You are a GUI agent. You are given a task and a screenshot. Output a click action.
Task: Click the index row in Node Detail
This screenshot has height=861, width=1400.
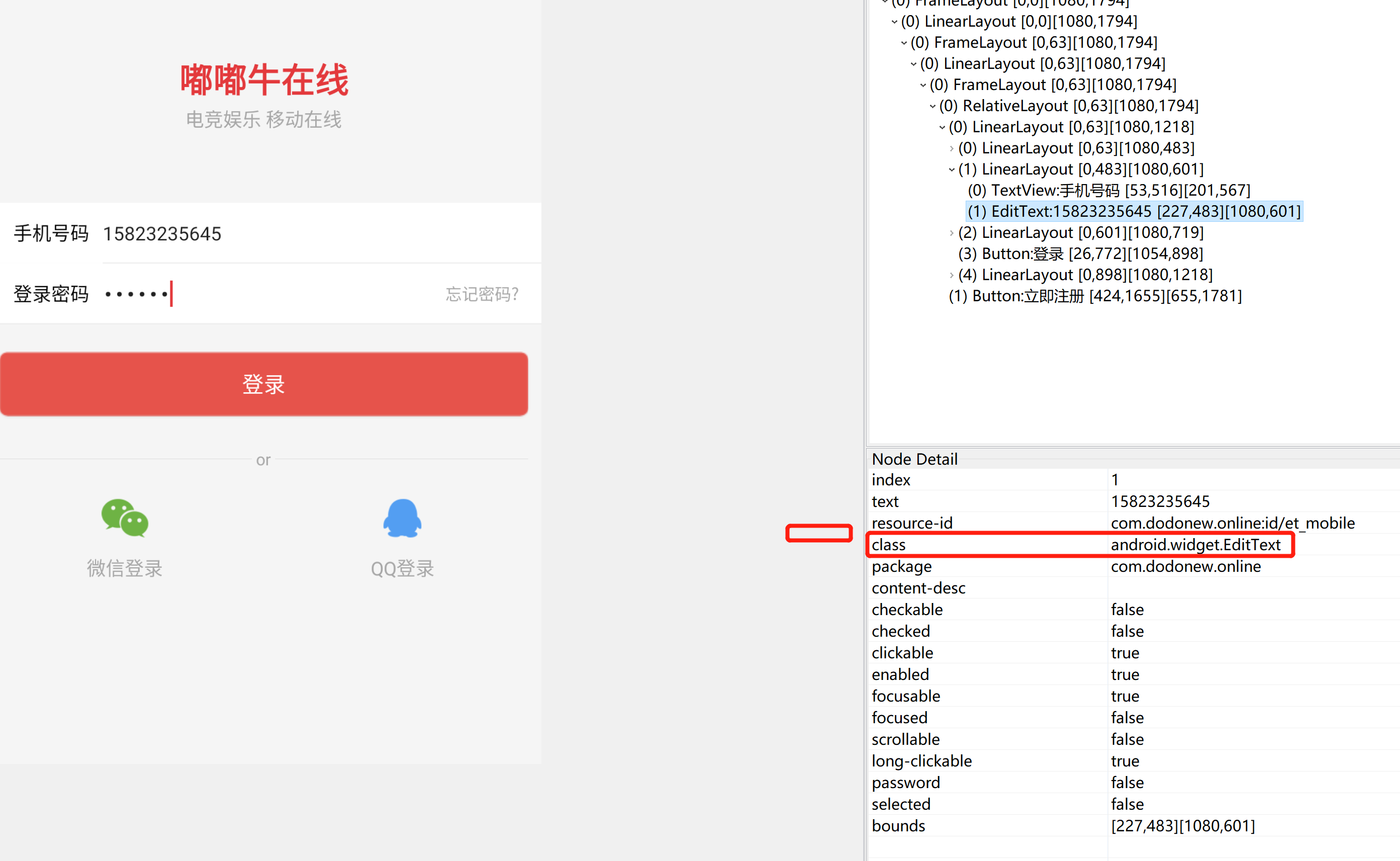pos(1135,479)
